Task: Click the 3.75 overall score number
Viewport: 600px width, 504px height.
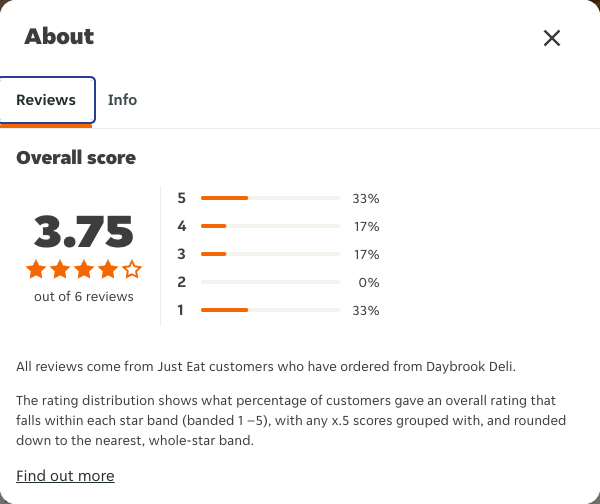Action: tap(84, 231)
